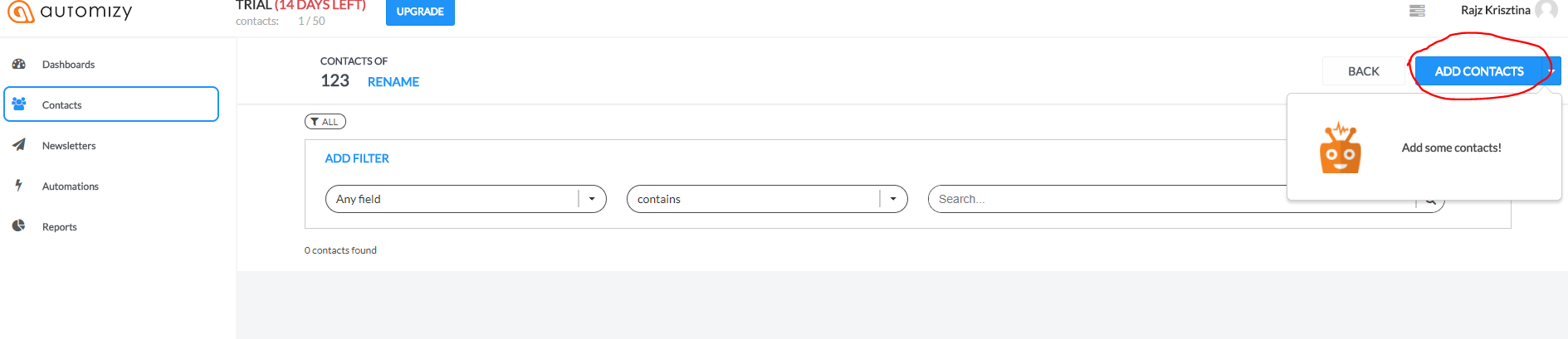Screen dimensions: 1568x339
Task: Click the user avatar for Rajz Krisztina
Action: (1546, 10)
